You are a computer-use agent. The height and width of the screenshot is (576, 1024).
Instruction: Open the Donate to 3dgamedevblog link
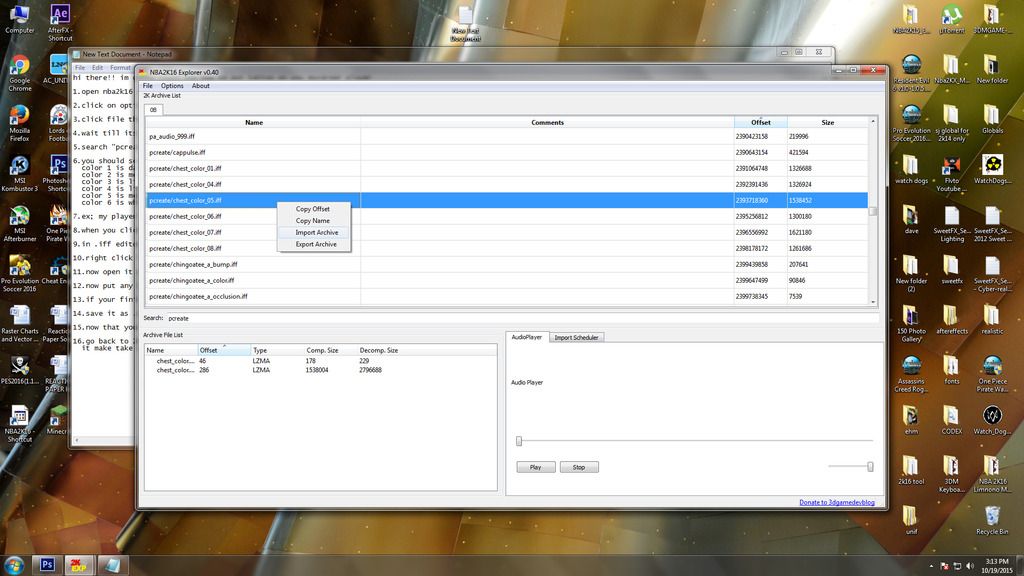click(x=837, y=502)
